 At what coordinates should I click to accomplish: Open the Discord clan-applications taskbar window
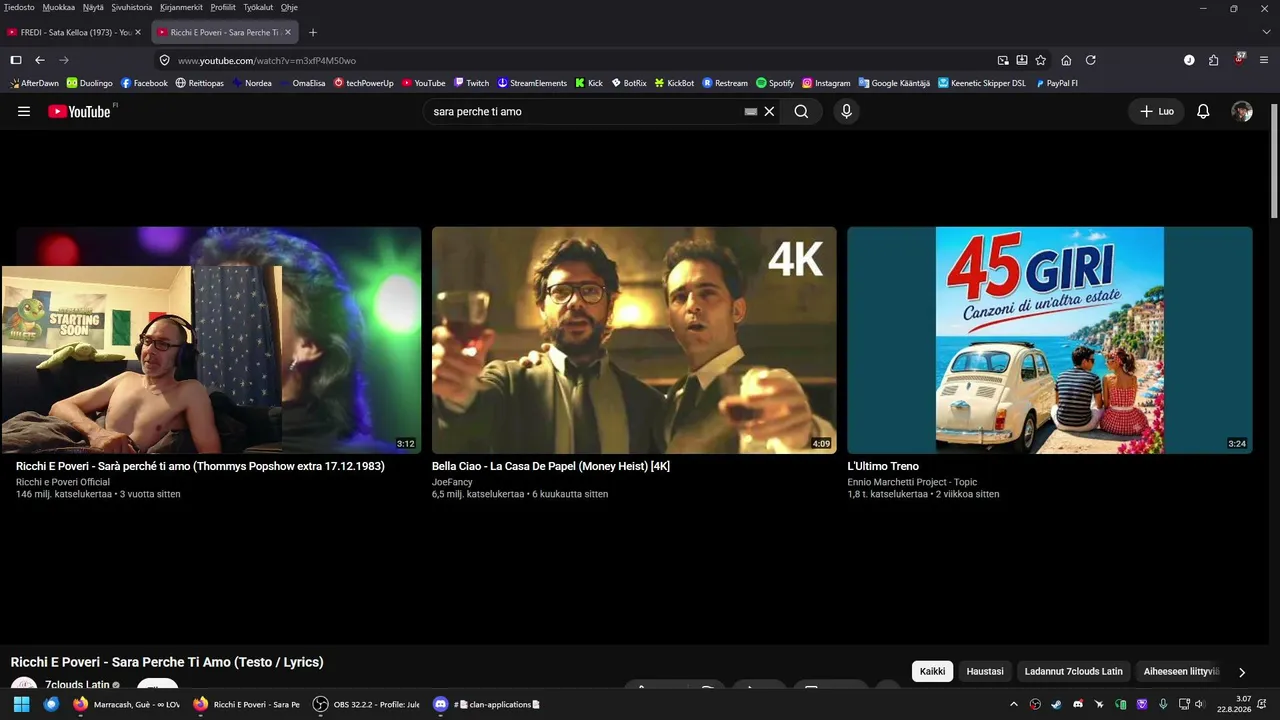486,704
